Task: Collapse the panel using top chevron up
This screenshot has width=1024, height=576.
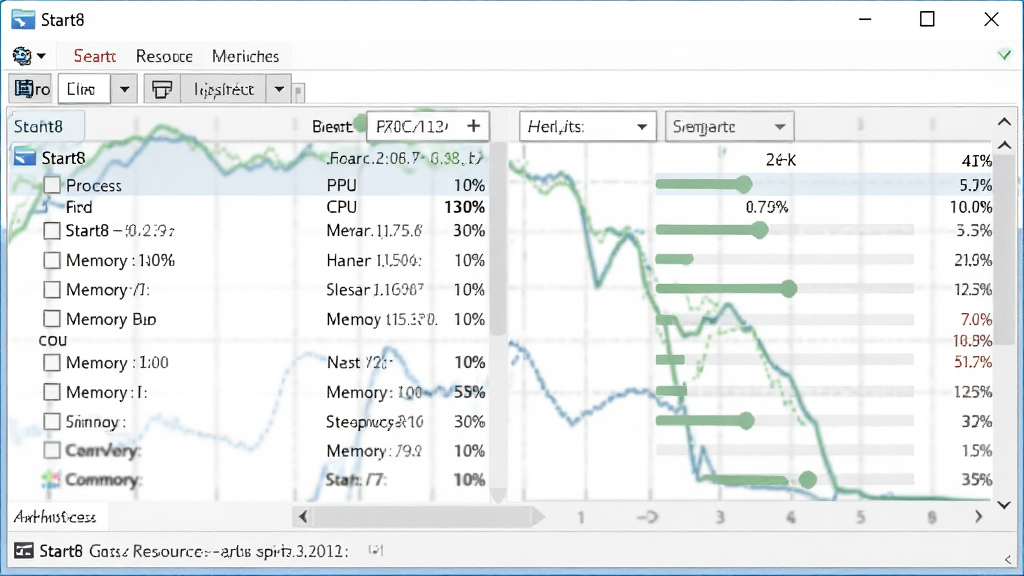Action: pyautogui.click(x=1004, y=121)
